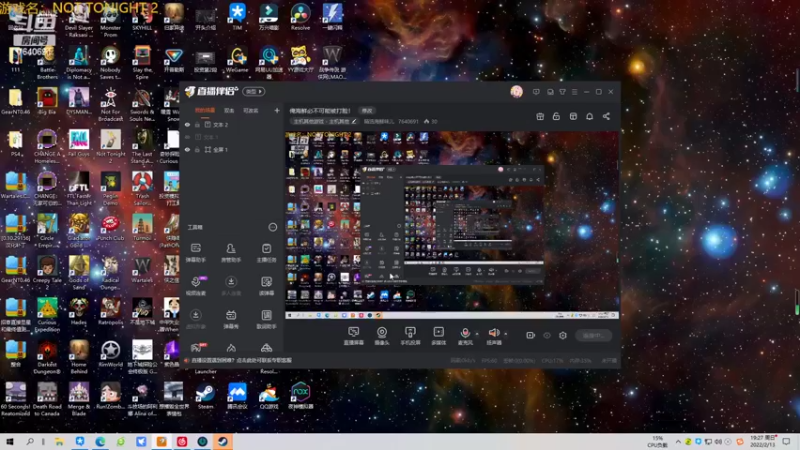The height and width of the screenshot is (450, 800).
Task: Select the 文本 2 source row
Action: click(x=232, y=125)
